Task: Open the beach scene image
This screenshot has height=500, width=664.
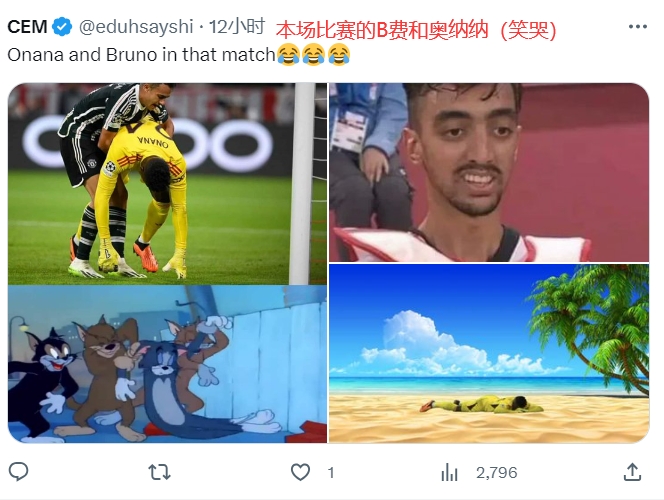Action: pos(489,354)
